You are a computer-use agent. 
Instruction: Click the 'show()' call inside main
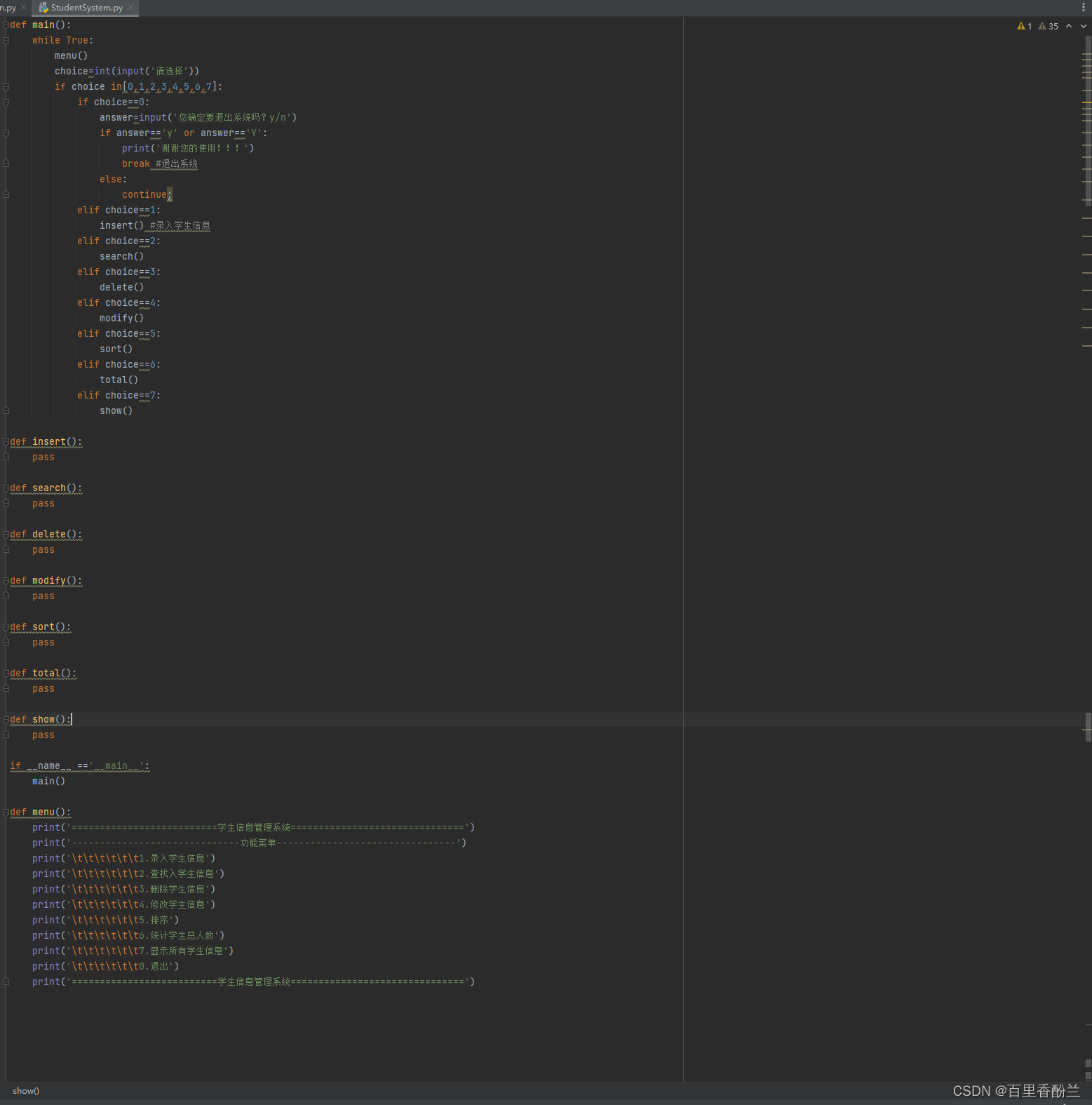click(116, 410)
